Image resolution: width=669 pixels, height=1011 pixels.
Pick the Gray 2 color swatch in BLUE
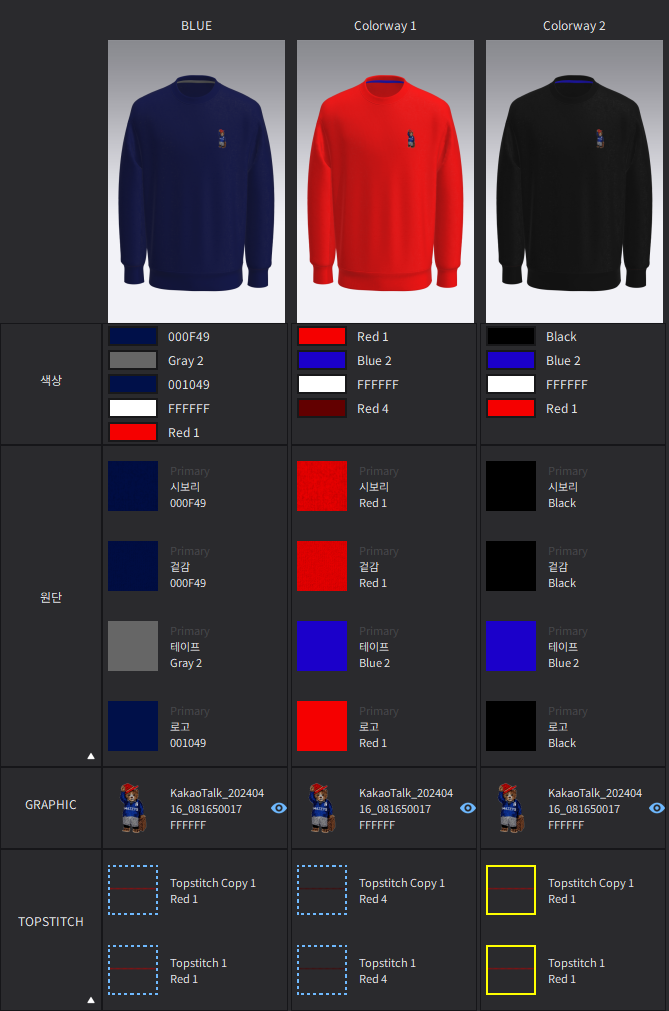click(133, 360)
